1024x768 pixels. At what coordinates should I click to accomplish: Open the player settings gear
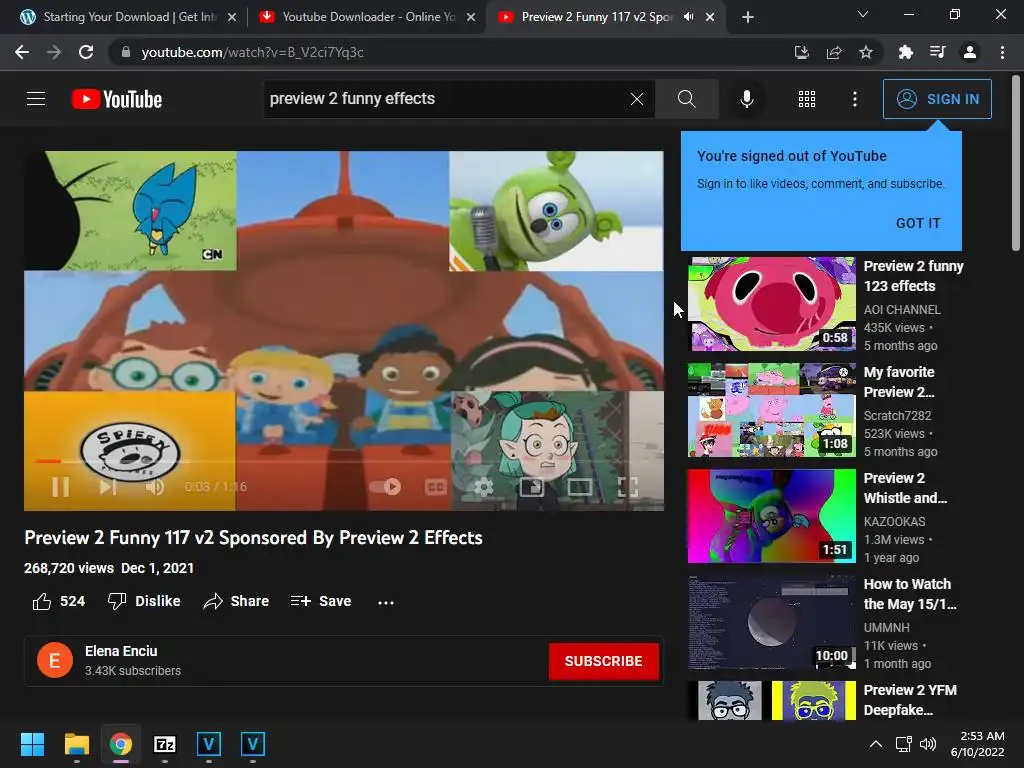pyautogui.click(x=483, y=487)
